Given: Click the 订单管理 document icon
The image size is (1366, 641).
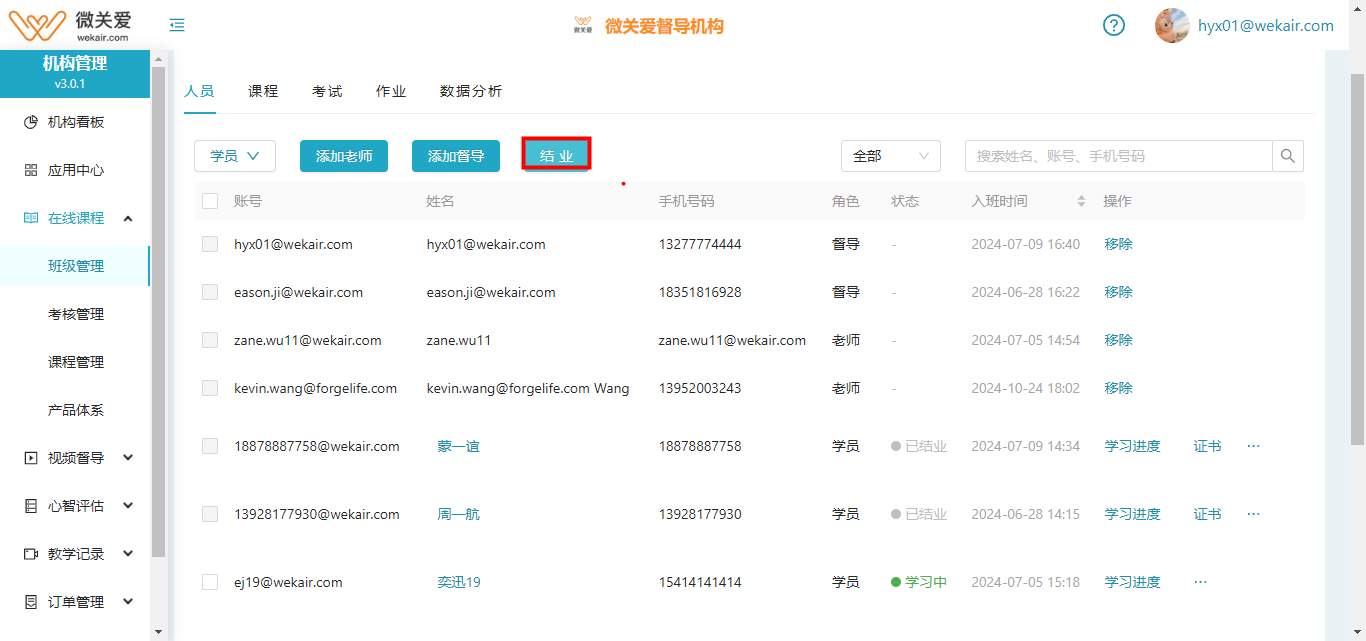Looking at the screenshot, I should [31, 602].
